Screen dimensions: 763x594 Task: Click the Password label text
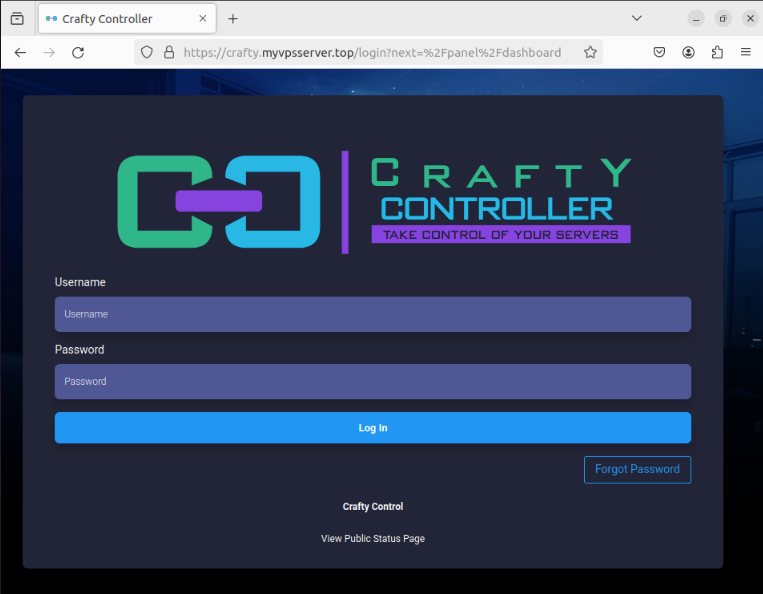pyautogui.click(x=79, y=350)
